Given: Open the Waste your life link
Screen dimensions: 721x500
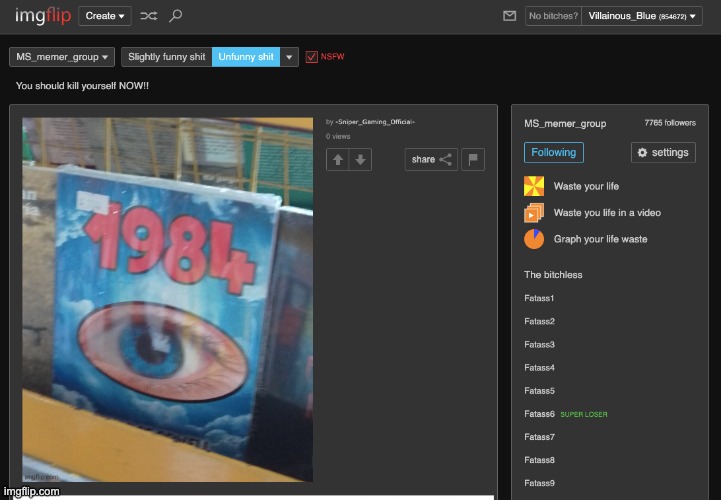Looking at the screenshot, I should pos(586,186).
